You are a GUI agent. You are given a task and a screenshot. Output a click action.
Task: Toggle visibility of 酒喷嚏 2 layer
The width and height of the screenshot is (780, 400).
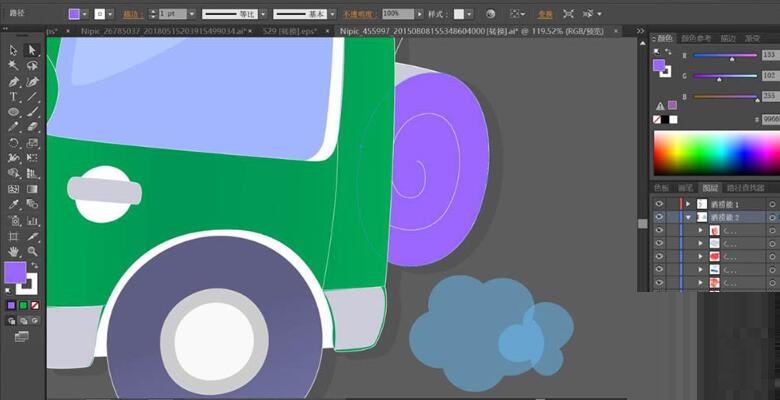click(659, 217)
